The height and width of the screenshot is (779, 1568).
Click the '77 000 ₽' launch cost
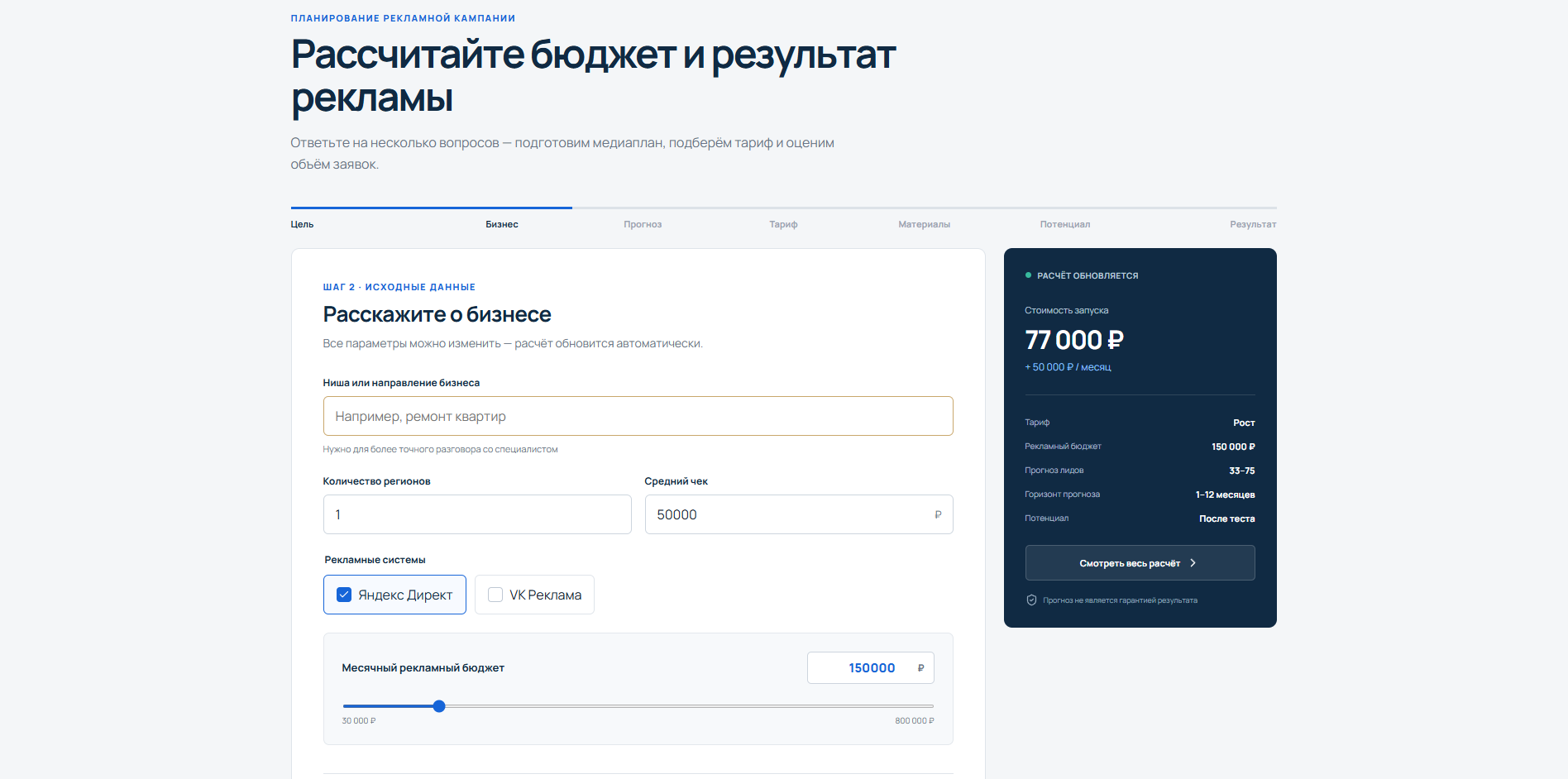(1074, 340)
